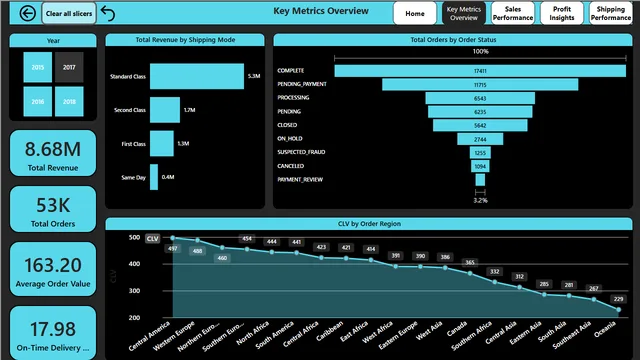Clear all slicers
The image size is (640, 360).
(x=69, y=13)
